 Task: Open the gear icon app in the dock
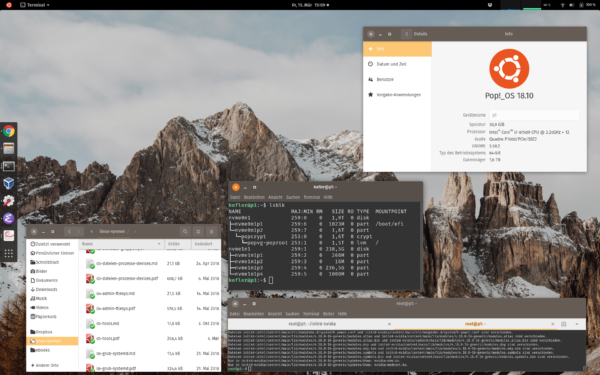(8, 201)
